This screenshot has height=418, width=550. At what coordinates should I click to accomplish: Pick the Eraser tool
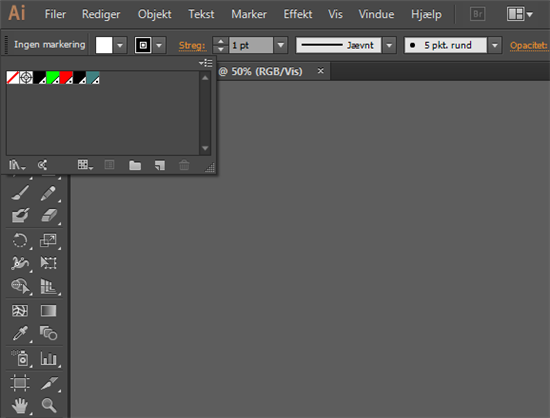coord(49,215)
